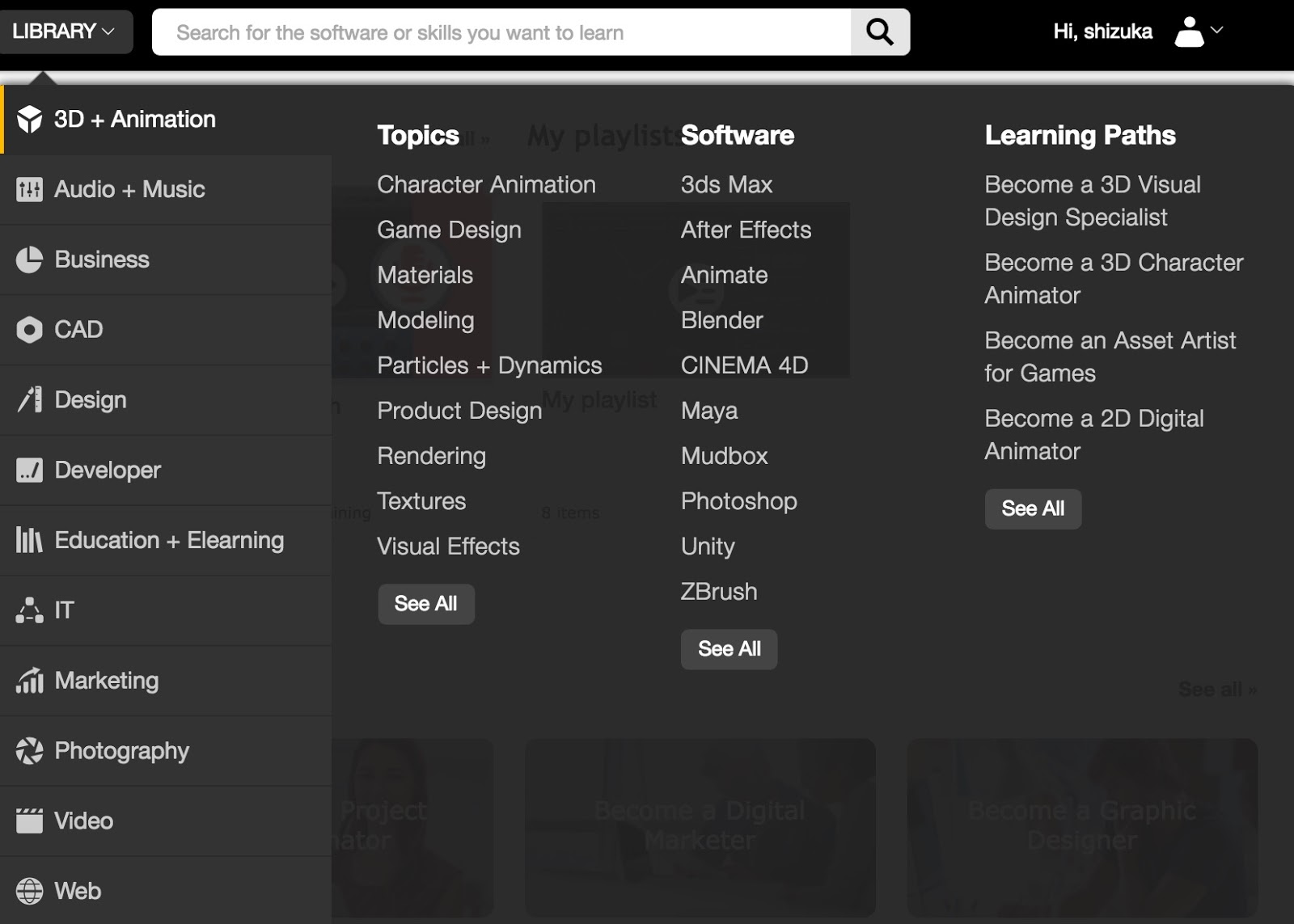The height and width of the screenshot is (924, 1294).
Task: Open the 3ds Max software page
Action: pyautogui.click(x=726, y=184)
